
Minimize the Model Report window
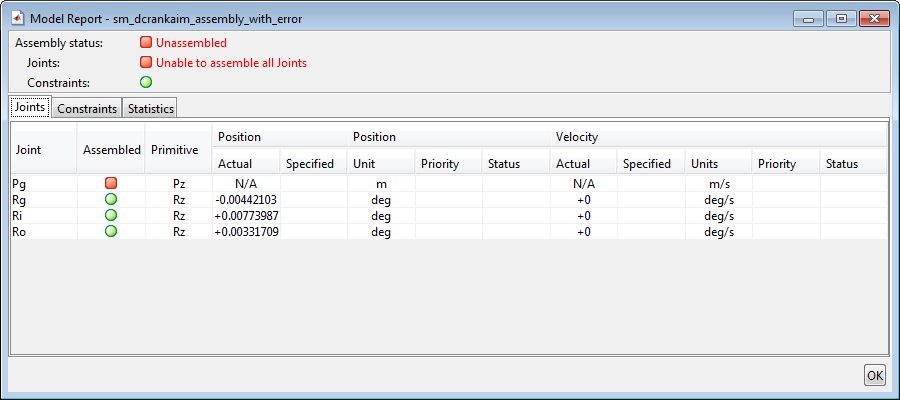809,19
